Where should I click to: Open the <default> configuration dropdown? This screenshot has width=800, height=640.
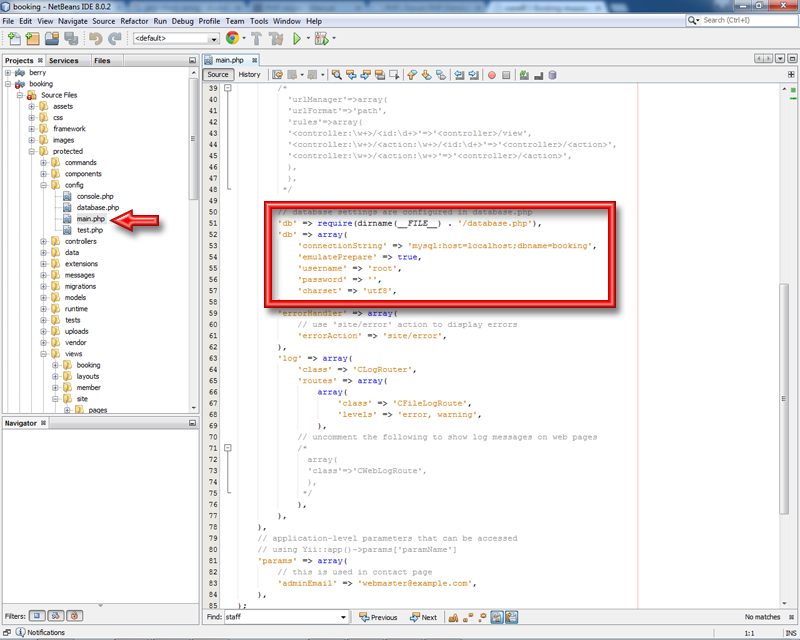pyautogui.click(x=176, y=38)
